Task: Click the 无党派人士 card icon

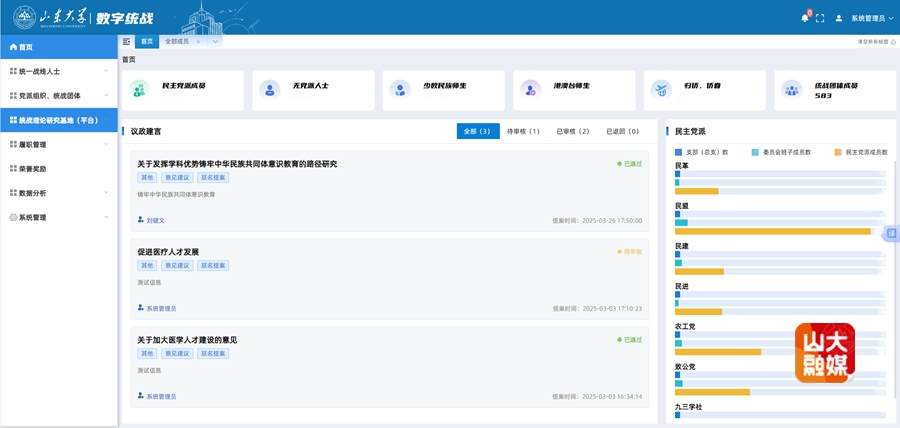Action: tap(269, 89)
